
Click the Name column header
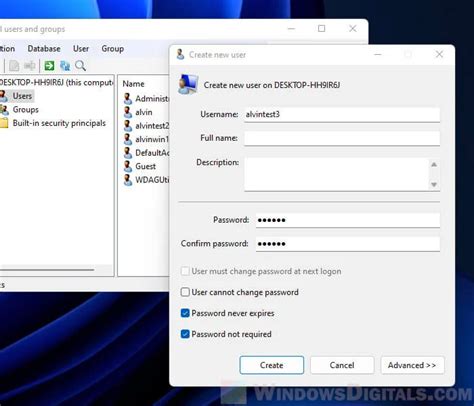click(134, 84)
